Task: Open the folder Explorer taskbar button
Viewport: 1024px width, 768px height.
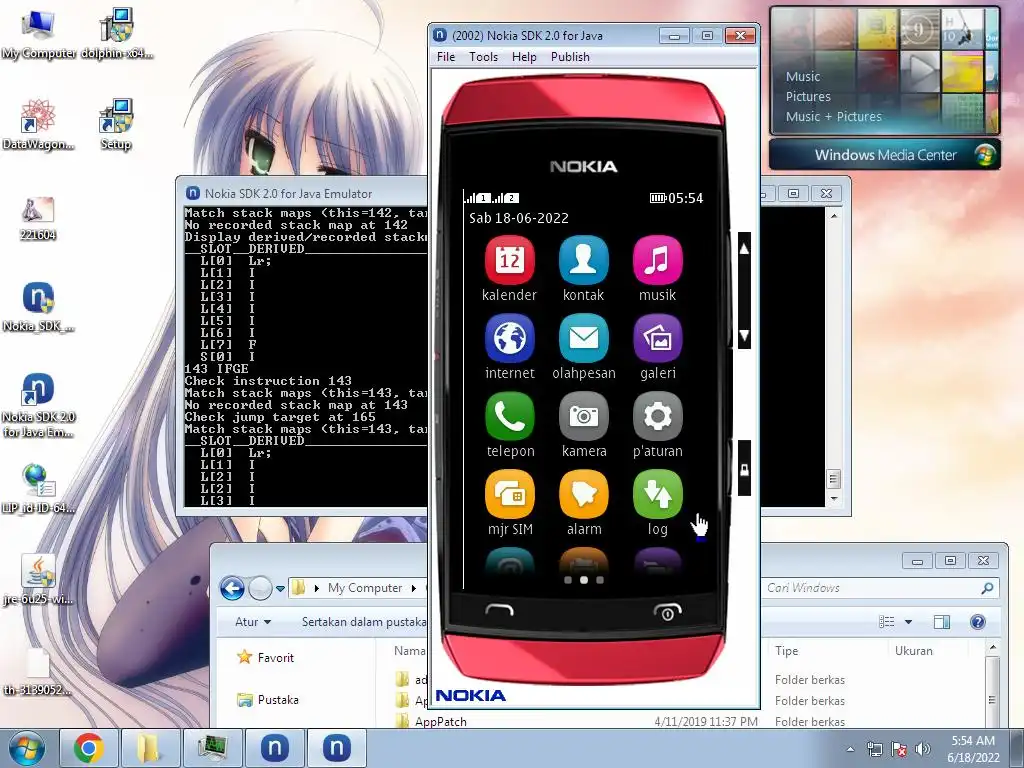Action: point(149,748)
